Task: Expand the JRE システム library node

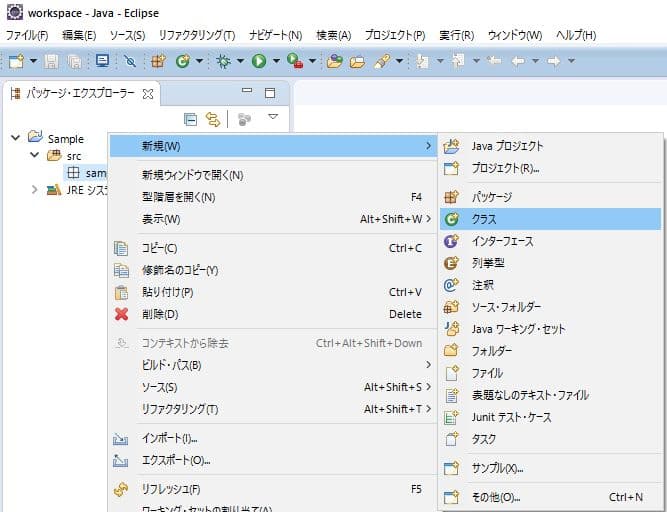Action: 35,189
